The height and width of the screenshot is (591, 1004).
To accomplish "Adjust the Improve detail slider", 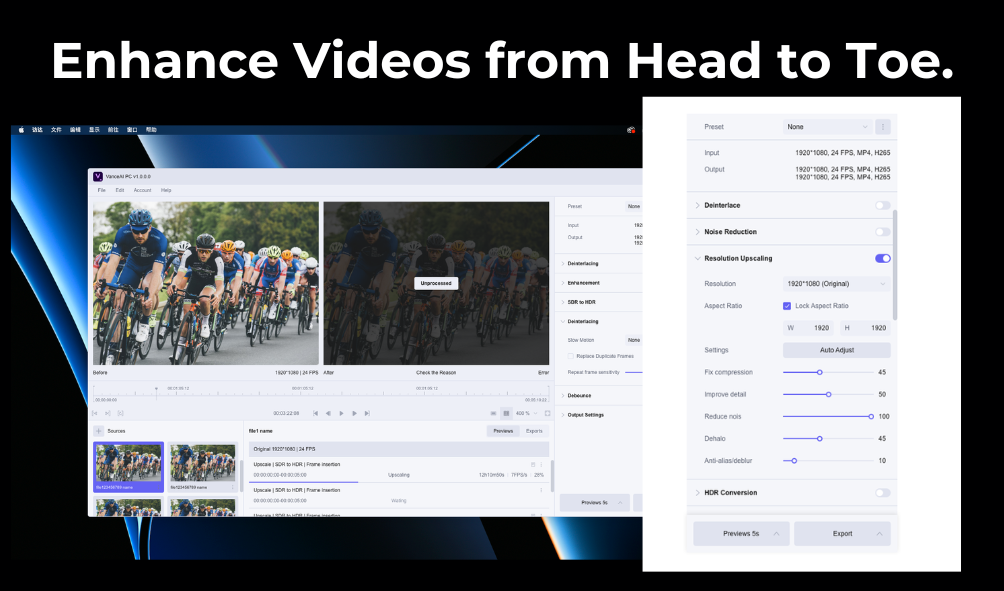I will pos(828,394).
